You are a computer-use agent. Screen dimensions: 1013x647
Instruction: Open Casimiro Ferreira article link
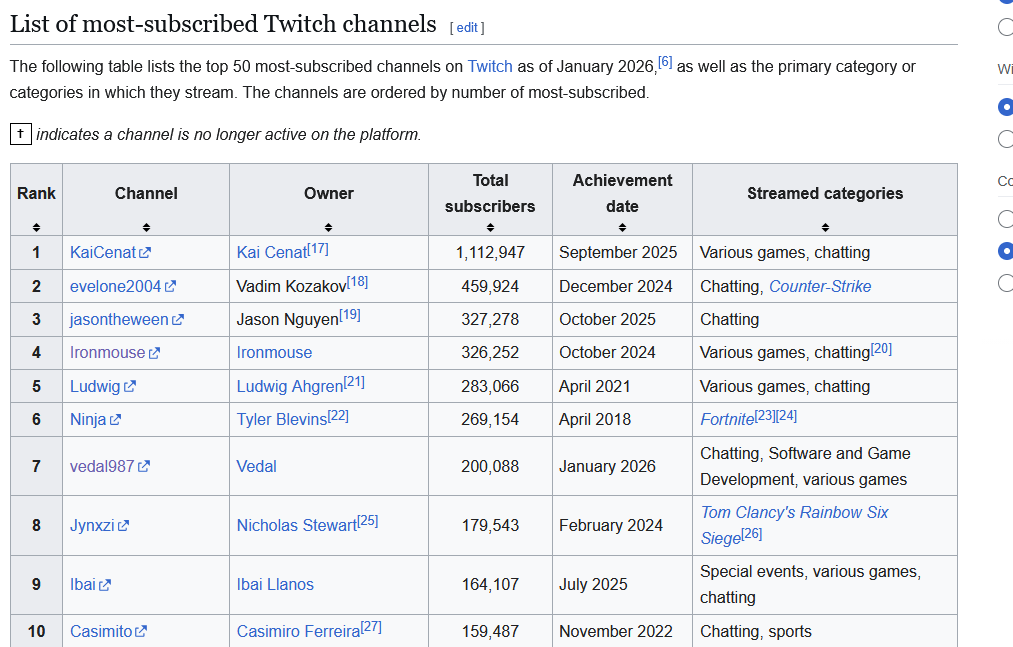[x=298, y=631]
